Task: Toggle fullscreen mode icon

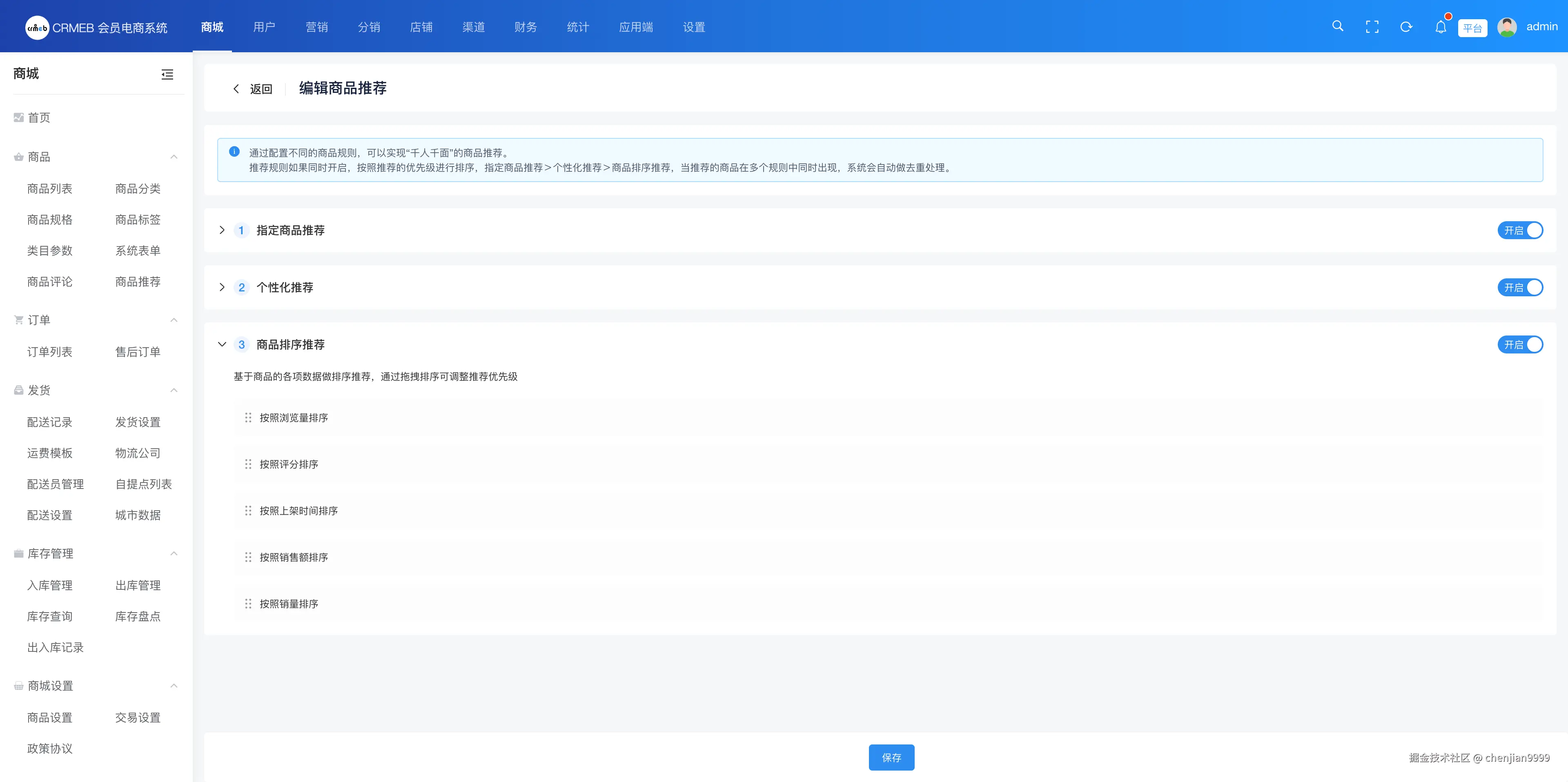Action: (x=1372, y=27)
